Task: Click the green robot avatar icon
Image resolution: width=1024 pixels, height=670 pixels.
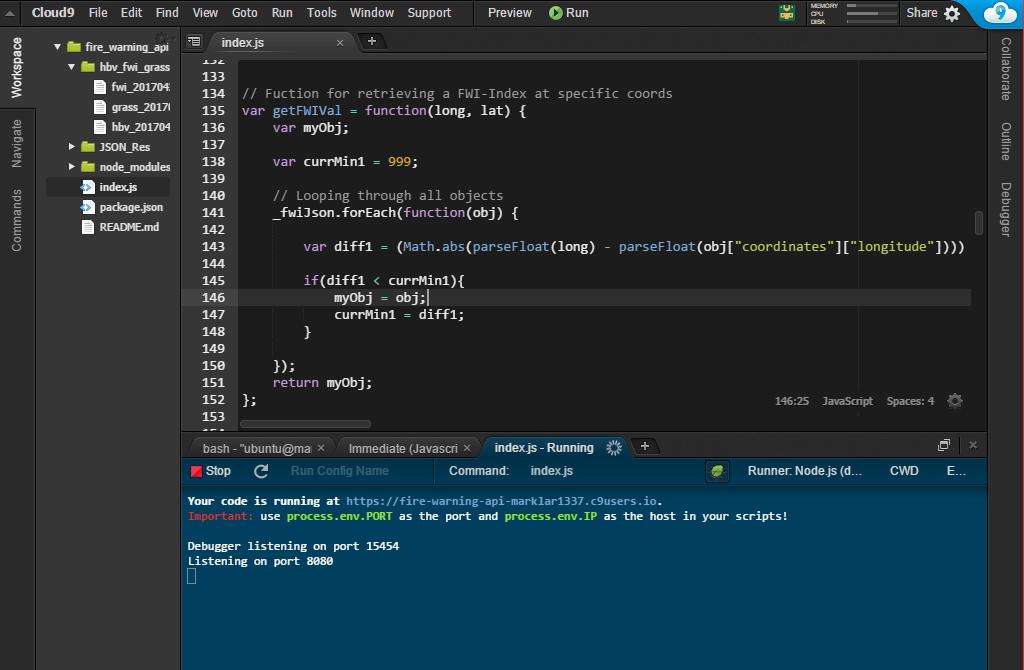Action: (x=787, y=12)
